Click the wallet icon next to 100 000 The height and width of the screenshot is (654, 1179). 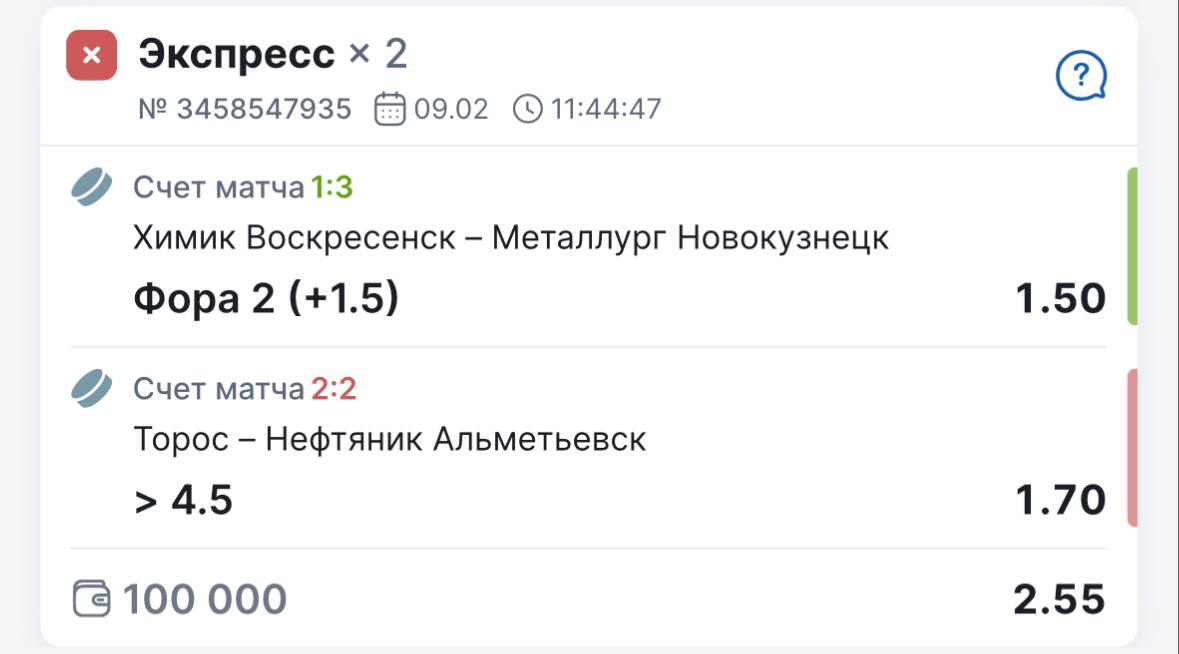[x=92, y=599]
